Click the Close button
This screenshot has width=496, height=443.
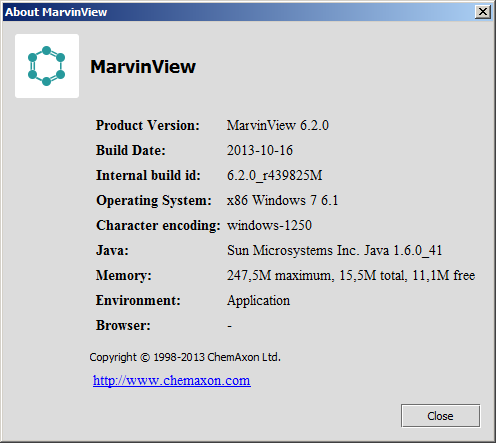(x=440, y=416)
